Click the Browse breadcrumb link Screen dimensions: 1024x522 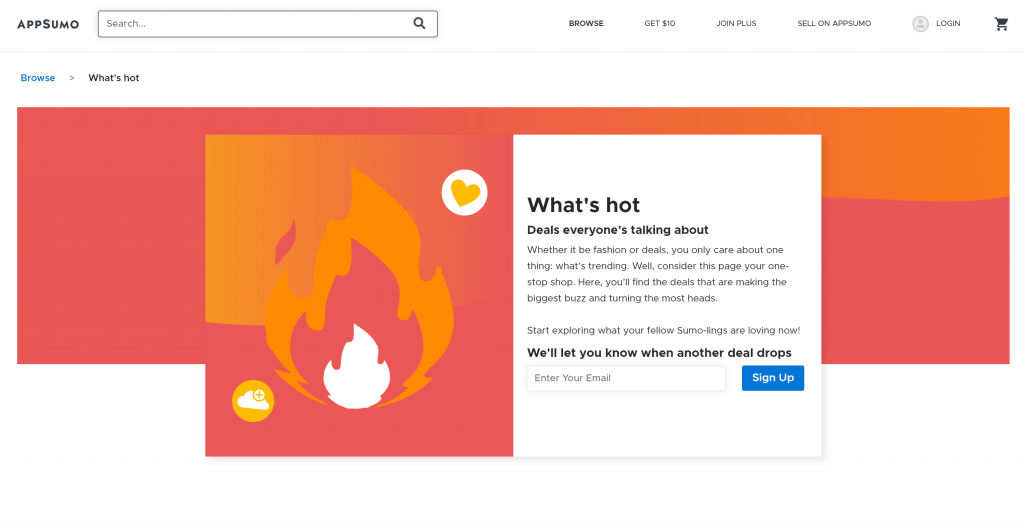pyautogui.click(x=38, y=78)
